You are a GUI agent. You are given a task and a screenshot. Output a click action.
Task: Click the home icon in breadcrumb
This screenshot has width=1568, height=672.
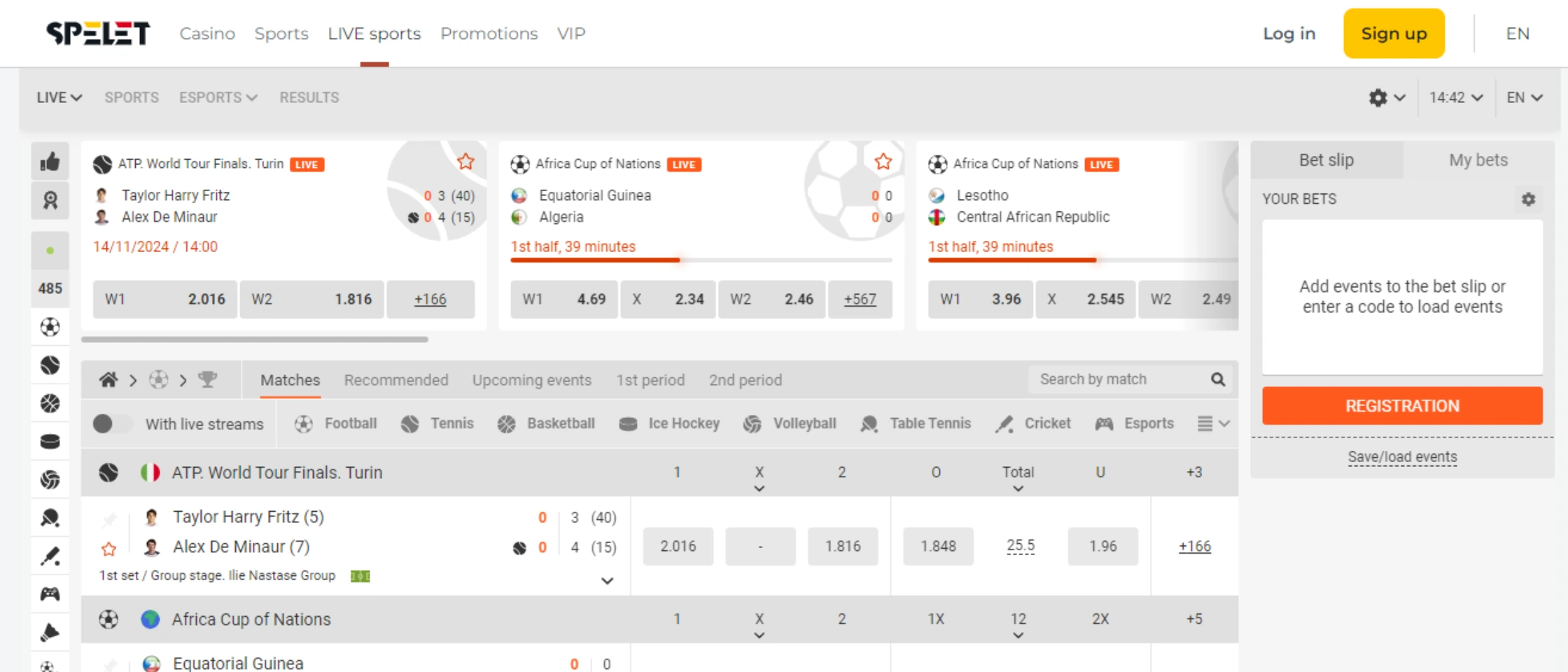[108, 380]
